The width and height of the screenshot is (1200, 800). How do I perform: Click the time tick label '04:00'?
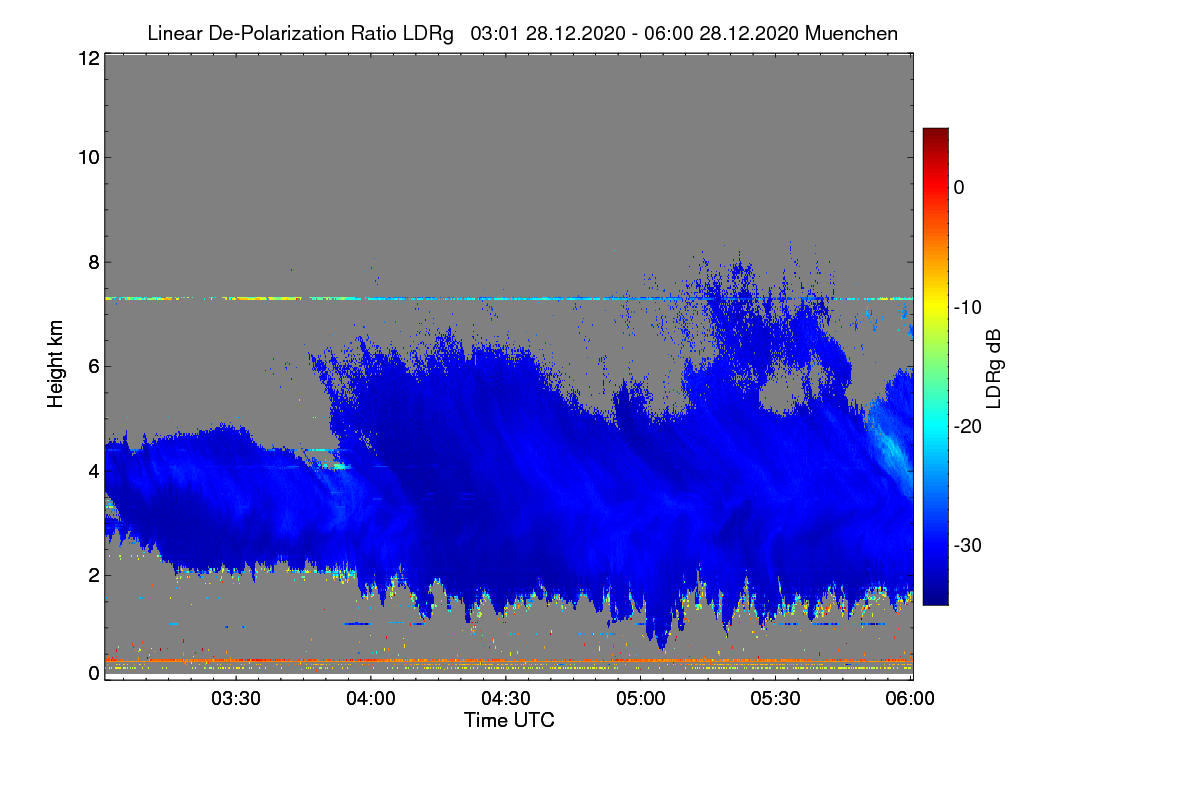[371, 699]
